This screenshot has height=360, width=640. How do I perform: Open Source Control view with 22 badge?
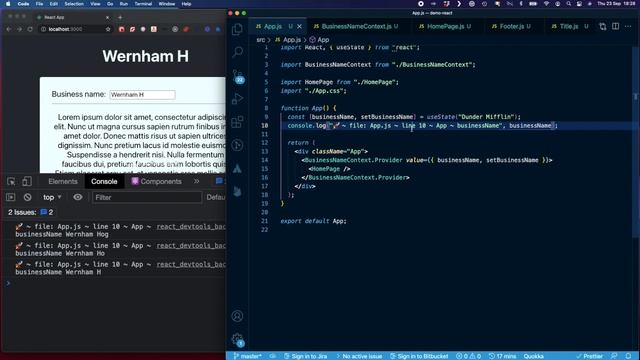238,76
